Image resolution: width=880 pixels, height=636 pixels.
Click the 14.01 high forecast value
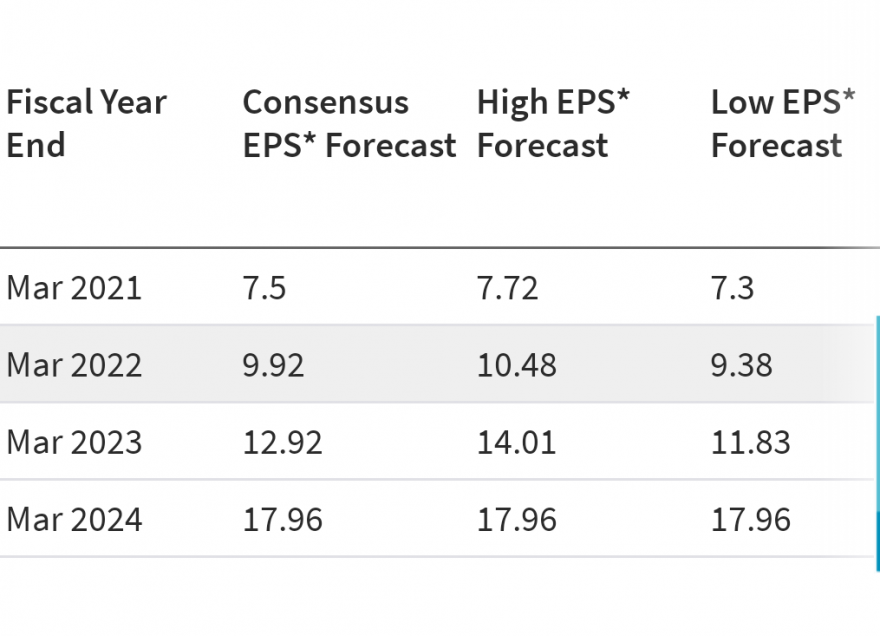[x=517, y=442]
